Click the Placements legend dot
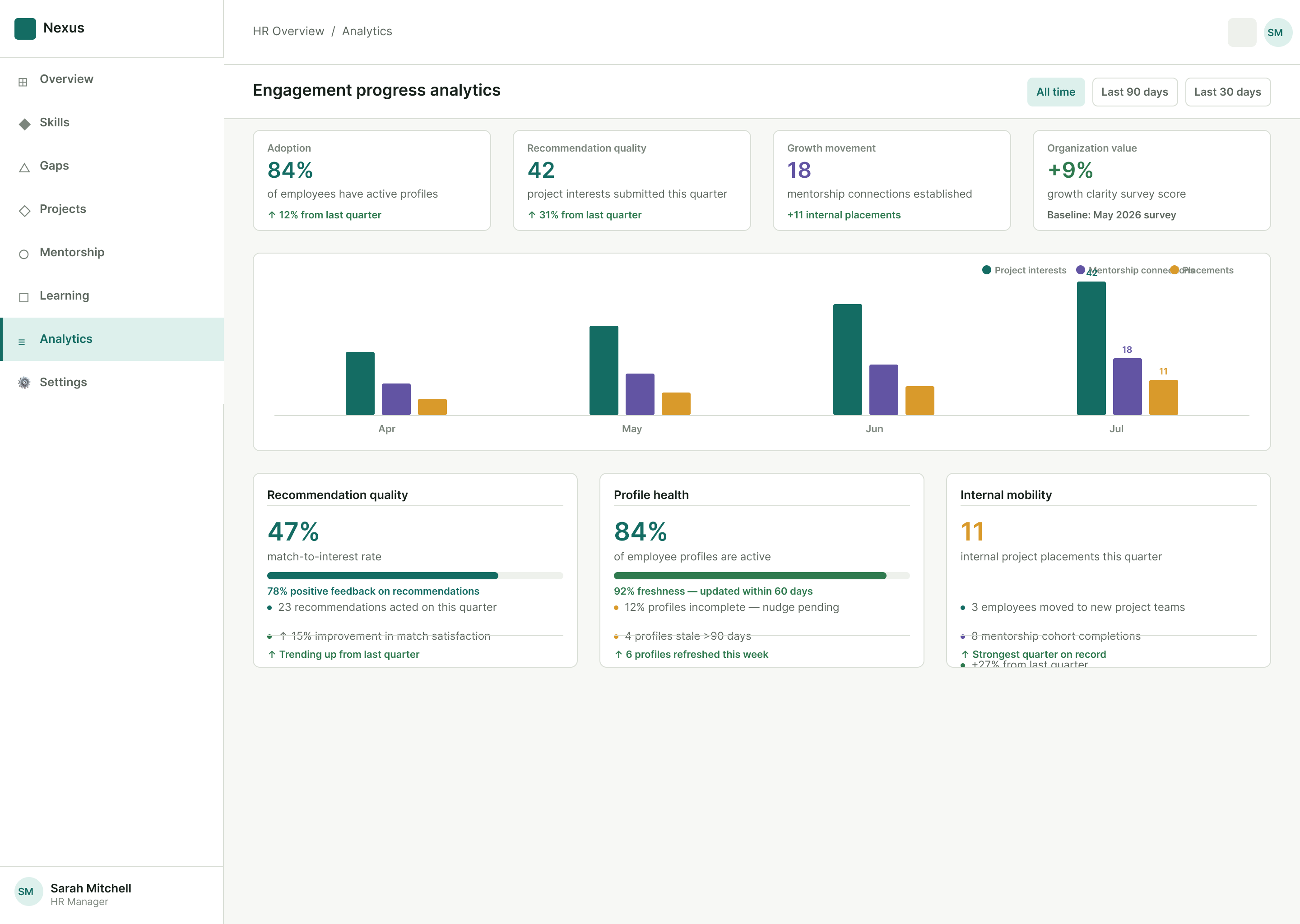 (x=1174, y=270)
